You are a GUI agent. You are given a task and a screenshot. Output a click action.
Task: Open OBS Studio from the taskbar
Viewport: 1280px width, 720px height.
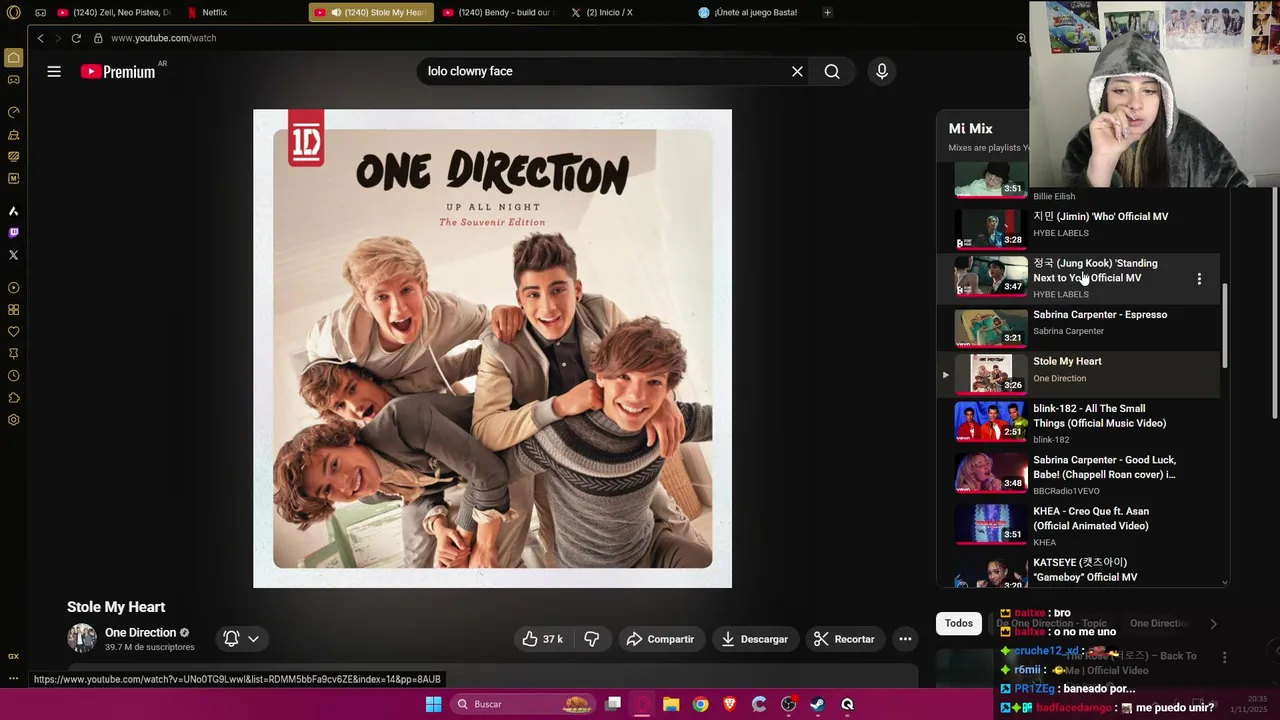[x=788, y=704]
